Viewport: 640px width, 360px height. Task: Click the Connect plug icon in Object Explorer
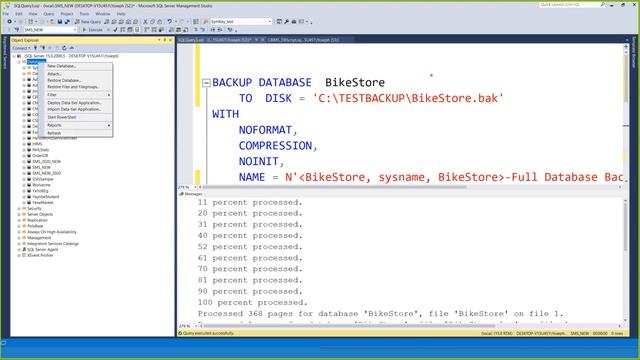click(36, 48)
